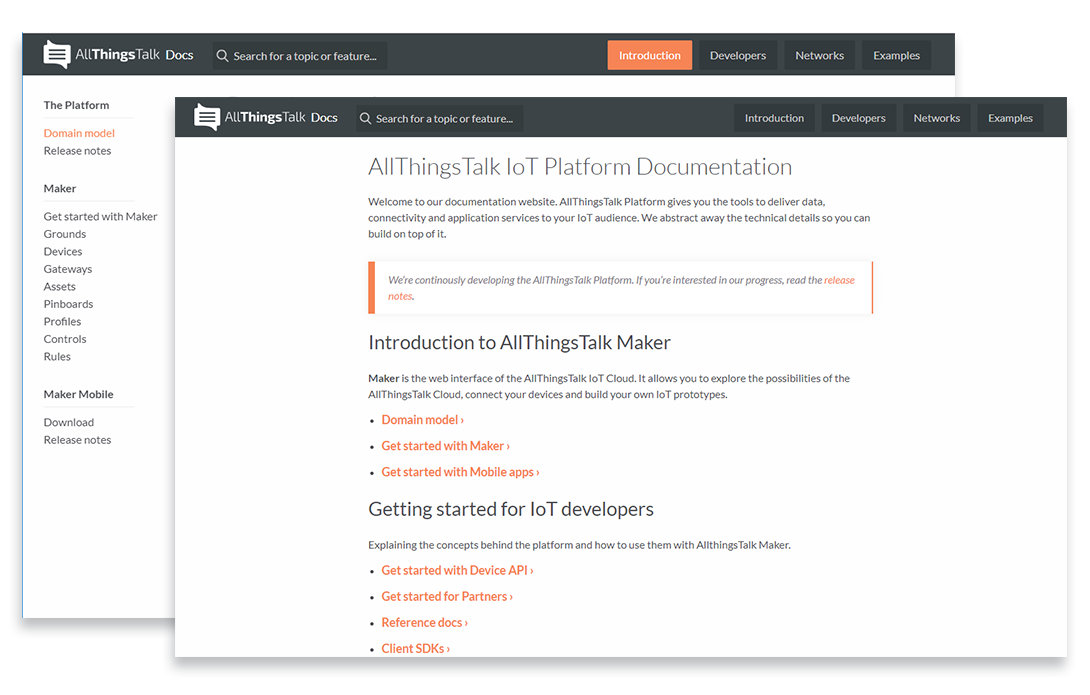Image resolution: width=1090 pixels, height=695 pixels.
Task: Open the Gateways sidebar entry
Action: 67,268
